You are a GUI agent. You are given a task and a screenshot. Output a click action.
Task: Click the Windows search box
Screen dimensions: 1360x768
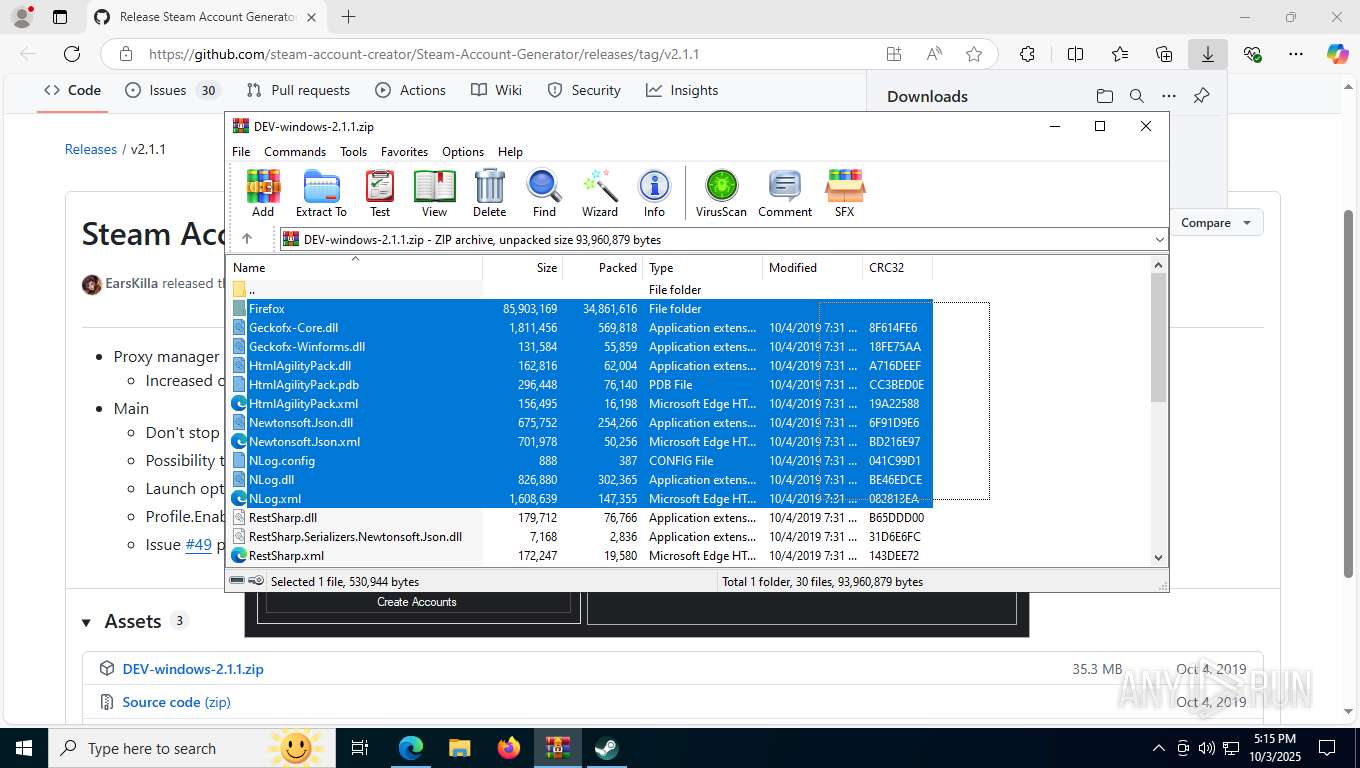(x=190, y=748)
